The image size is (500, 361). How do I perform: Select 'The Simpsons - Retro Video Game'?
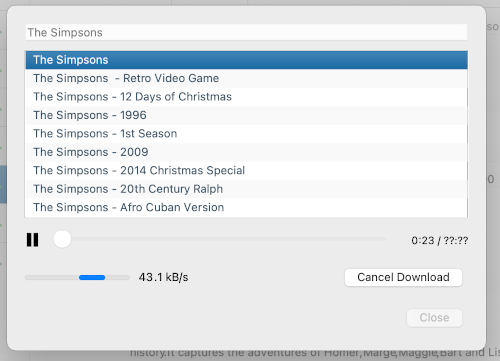(247, 78)
